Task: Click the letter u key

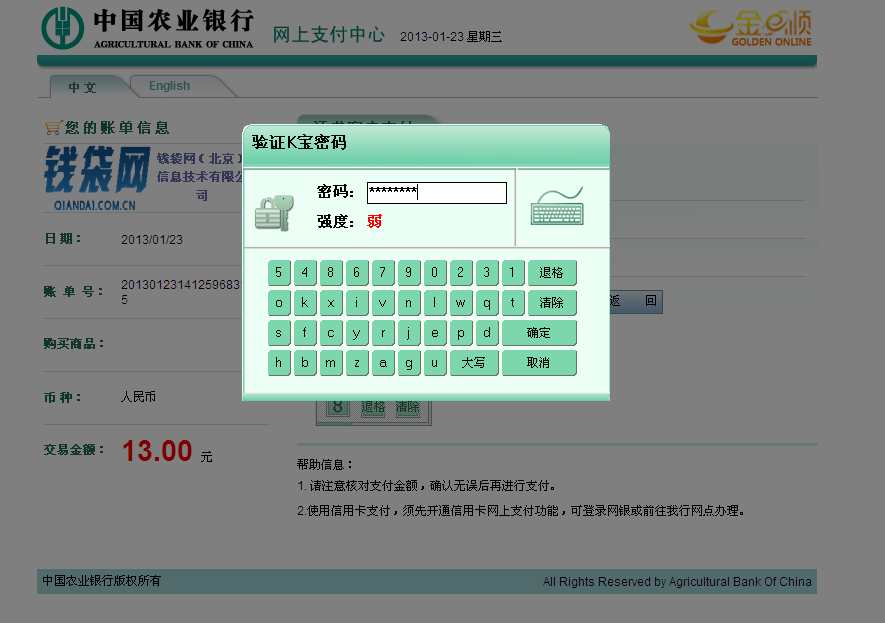Action: point(435,362)
